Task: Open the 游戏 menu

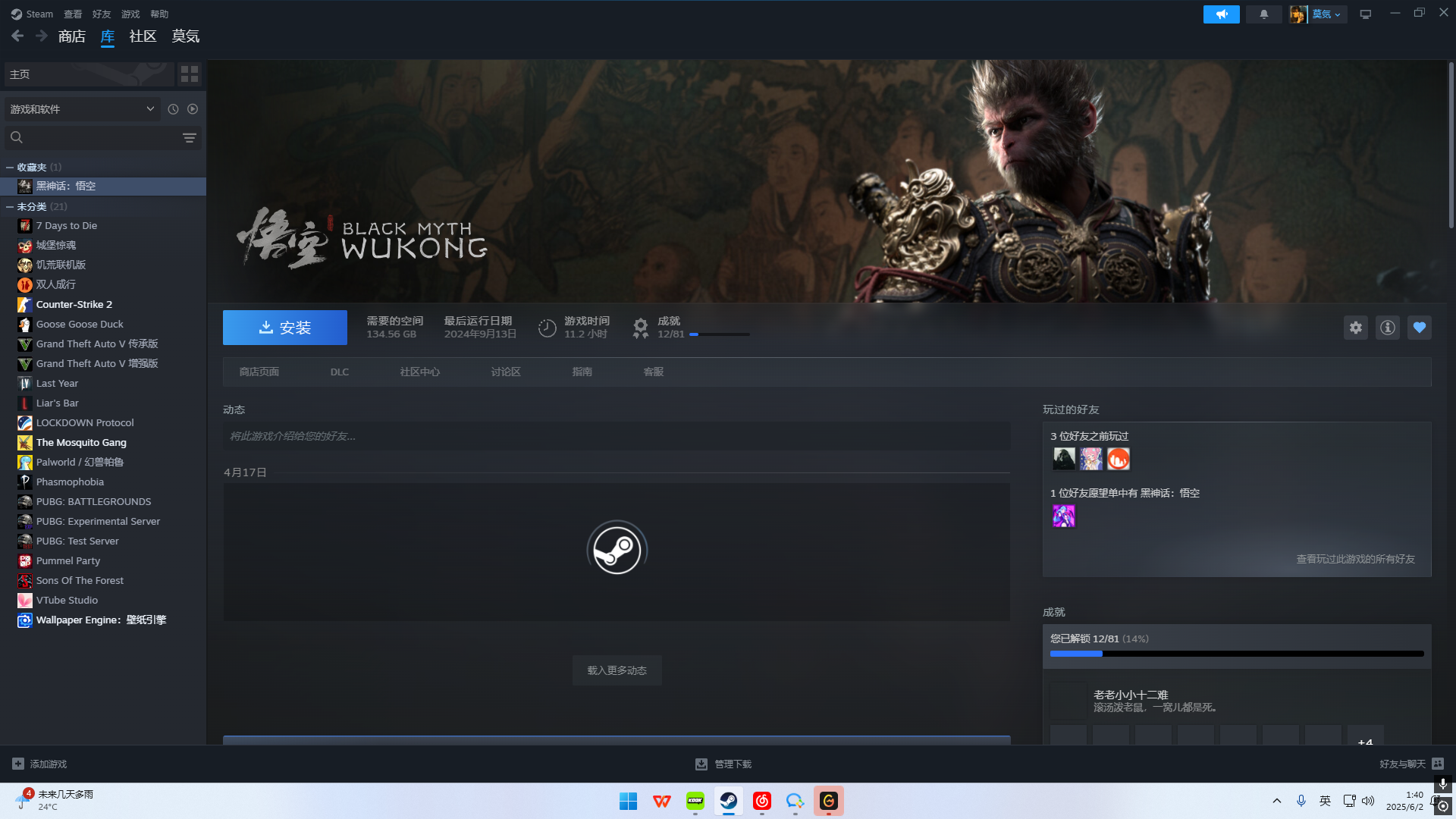Action: [130, 14]
